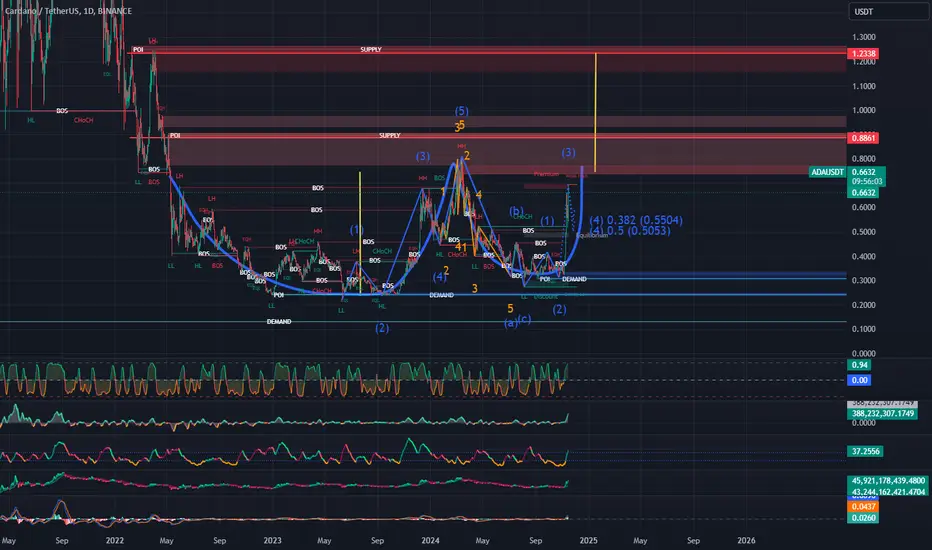Click the 2023 label on time axis
This screenshot has height=550, width=932.
pyautogui.click(x=272, y=540)
